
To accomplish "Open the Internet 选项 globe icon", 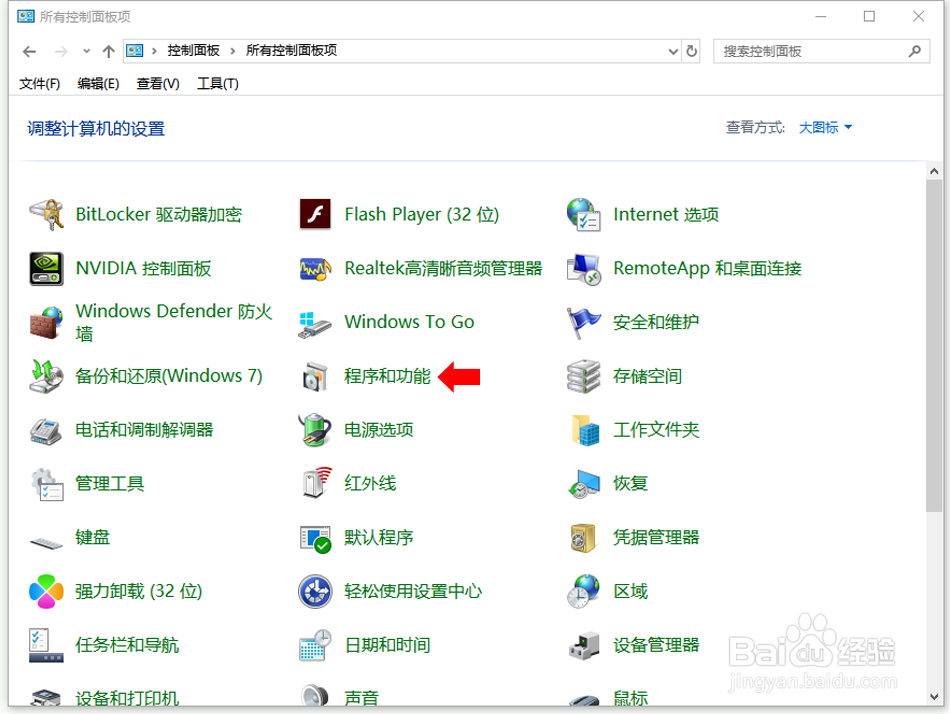I will [x=583, y=215].
